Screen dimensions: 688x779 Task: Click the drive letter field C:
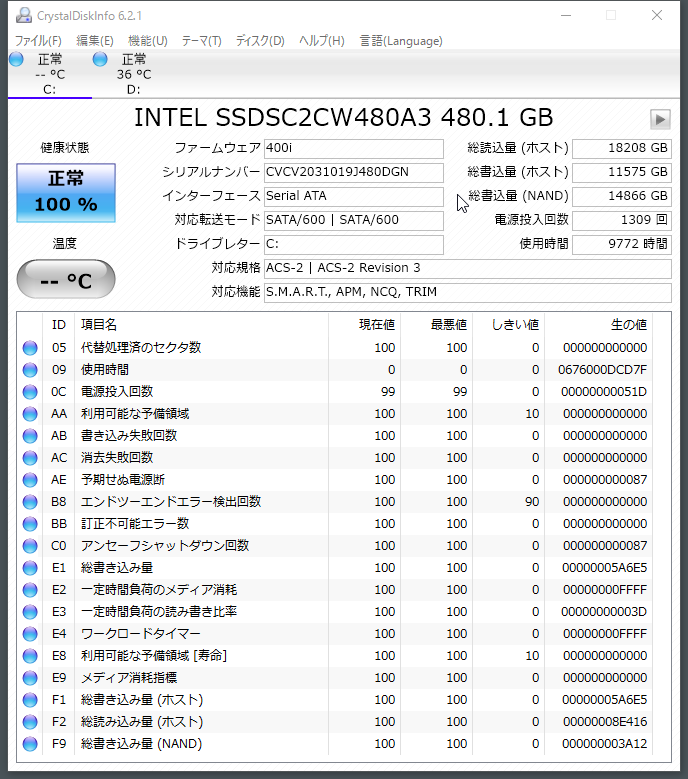[354, 244]
